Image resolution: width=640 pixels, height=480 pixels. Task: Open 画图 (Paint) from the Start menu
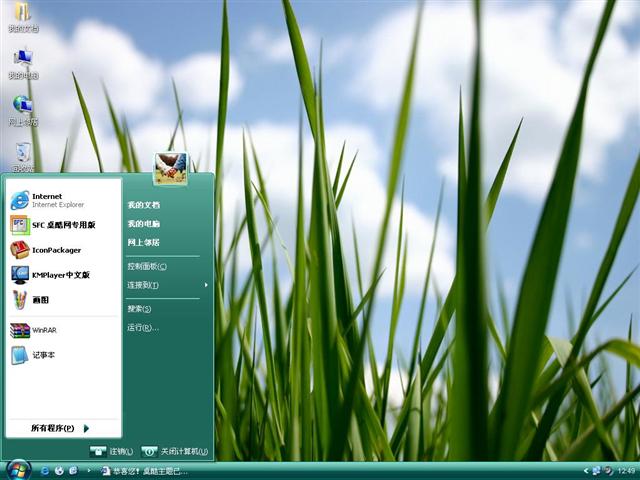coord(63,300)
